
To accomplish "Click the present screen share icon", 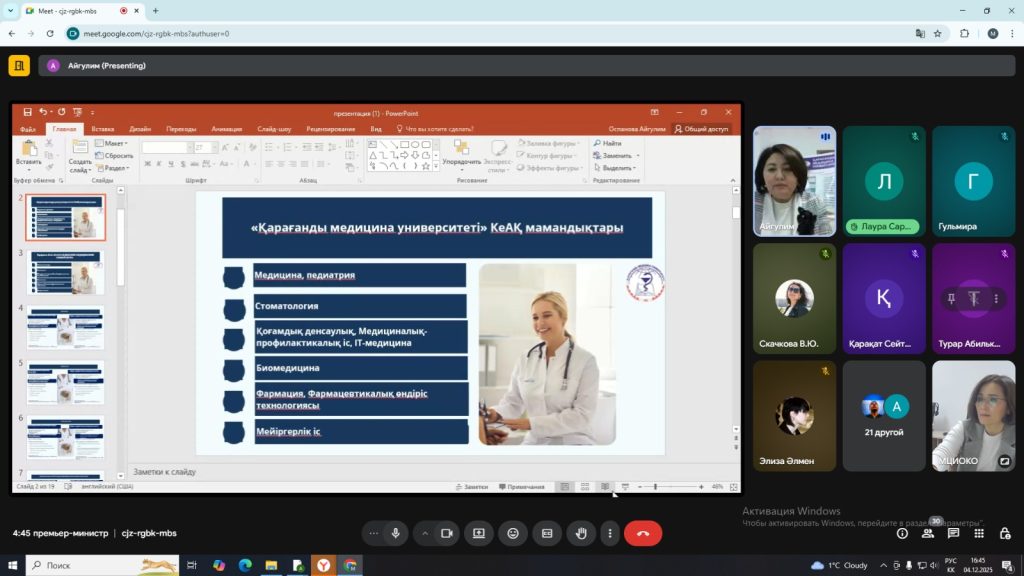I will (x=478, y=534).
